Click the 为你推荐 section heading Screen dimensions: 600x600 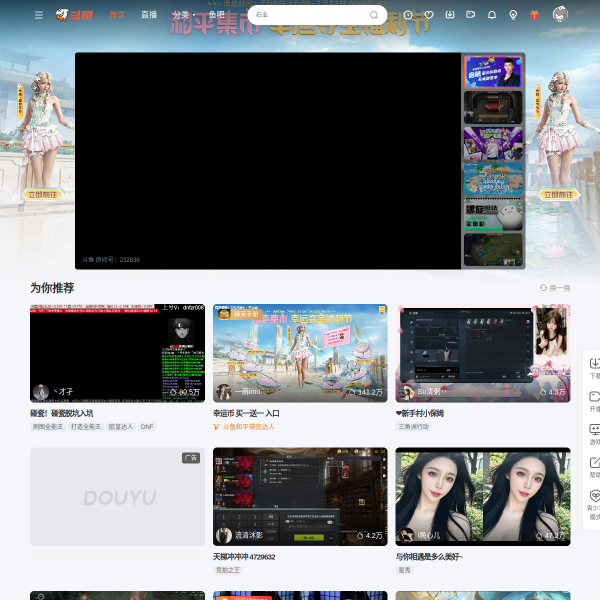52,288
